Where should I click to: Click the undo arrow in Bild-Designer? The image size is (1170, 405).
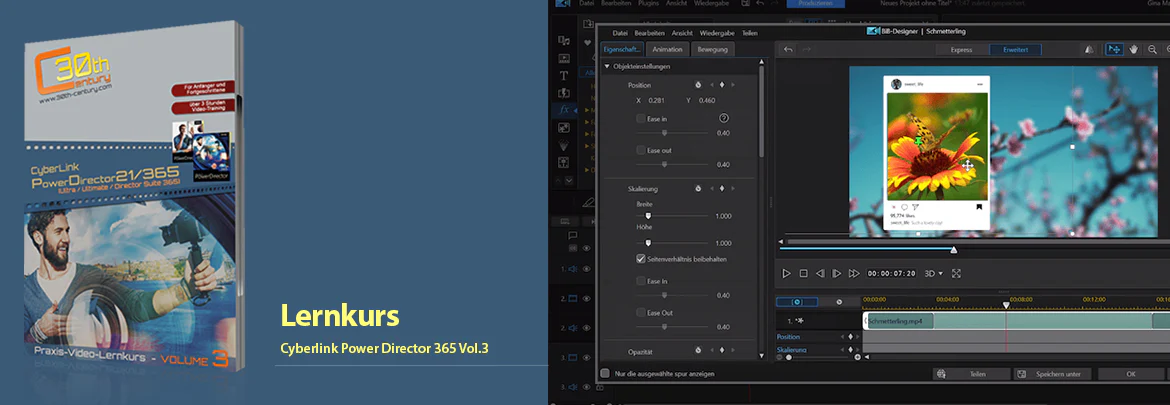coord(788,49)
